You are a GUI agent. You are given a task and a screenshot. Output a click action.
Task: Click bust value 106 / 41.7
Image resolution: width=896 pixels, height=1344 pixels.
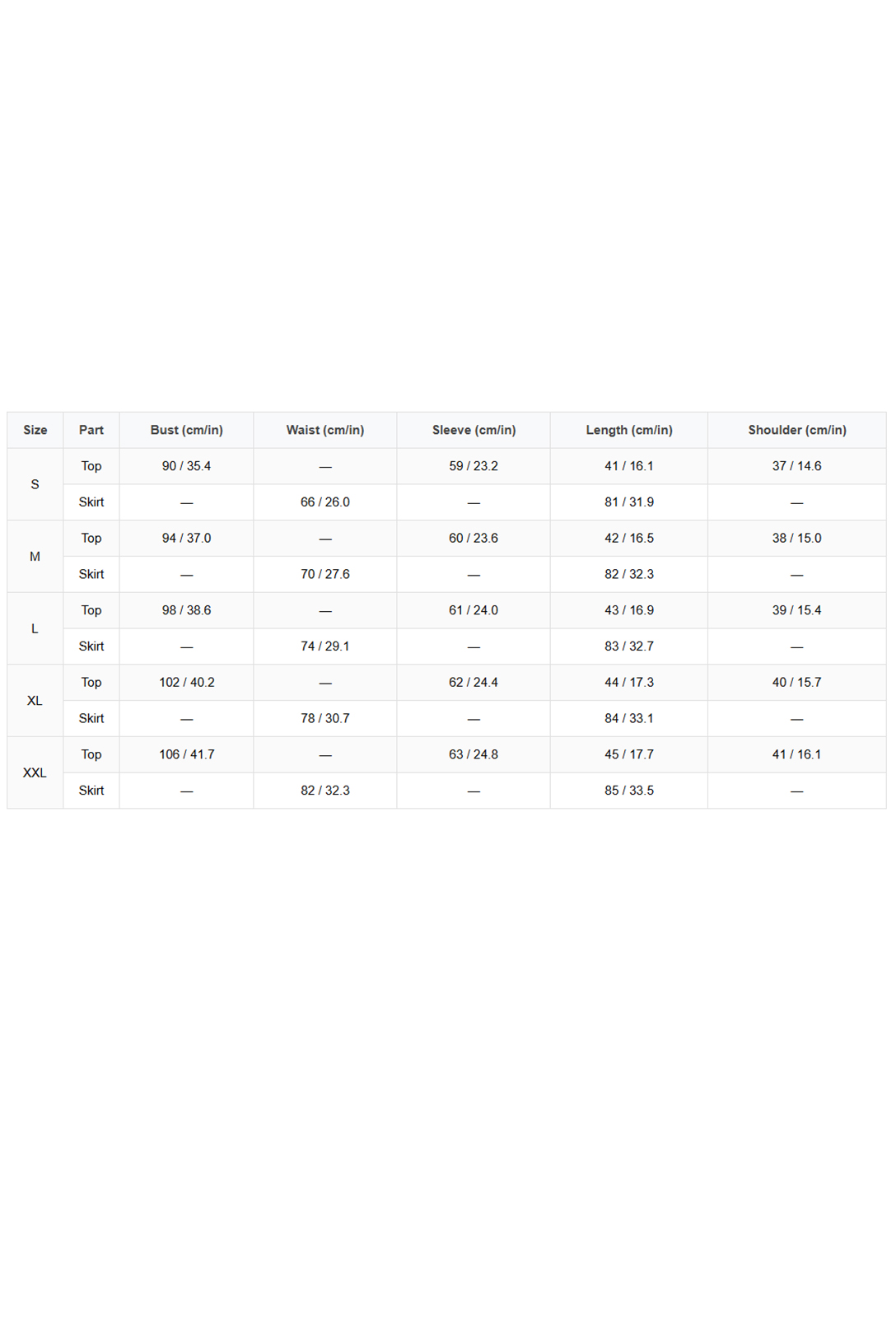coord(187,754)
